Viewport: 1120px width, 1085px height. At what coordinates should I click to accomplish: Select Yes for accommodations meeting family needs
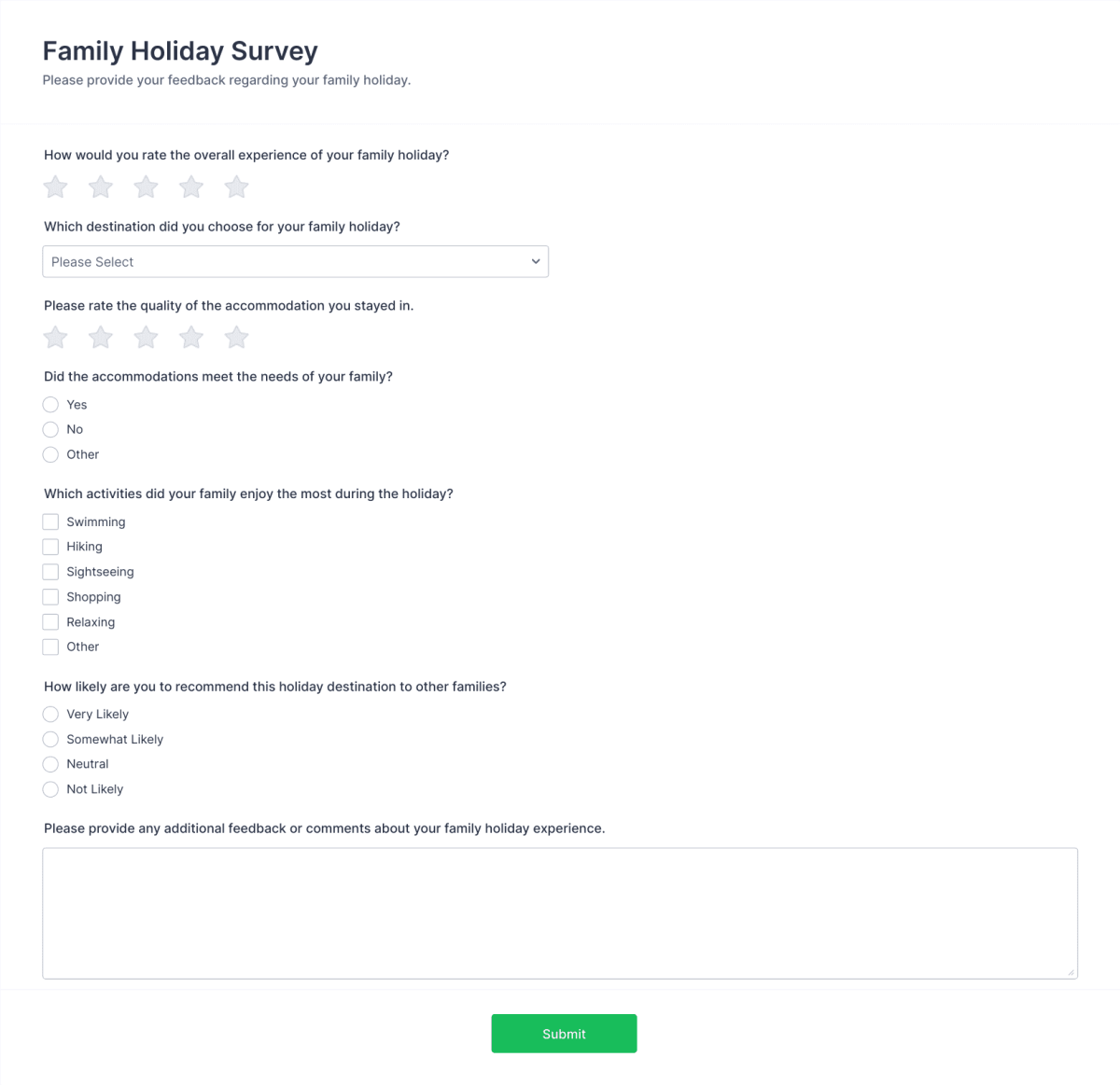pos(50,404)
